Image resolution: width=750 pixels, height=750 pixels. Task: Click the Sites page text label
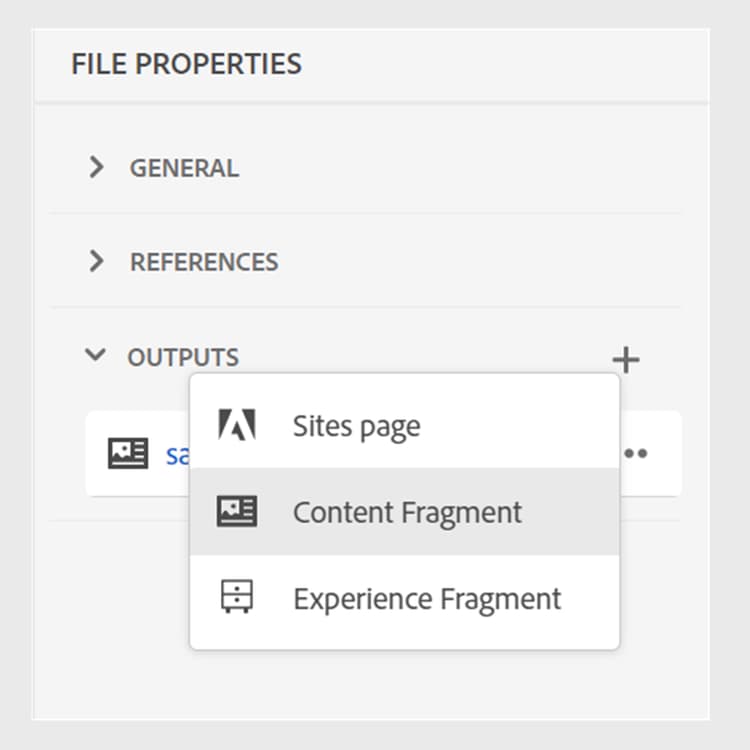point(356,426)
